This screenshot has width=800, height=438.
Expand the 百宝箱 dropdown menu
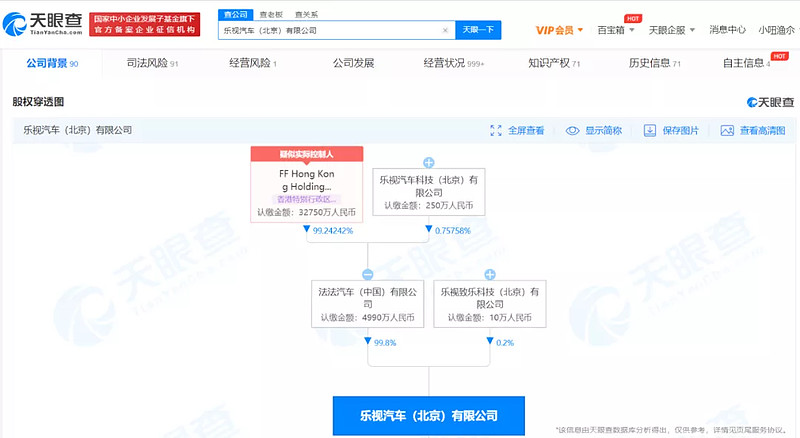pyautogui.click(x=616, y=30)
